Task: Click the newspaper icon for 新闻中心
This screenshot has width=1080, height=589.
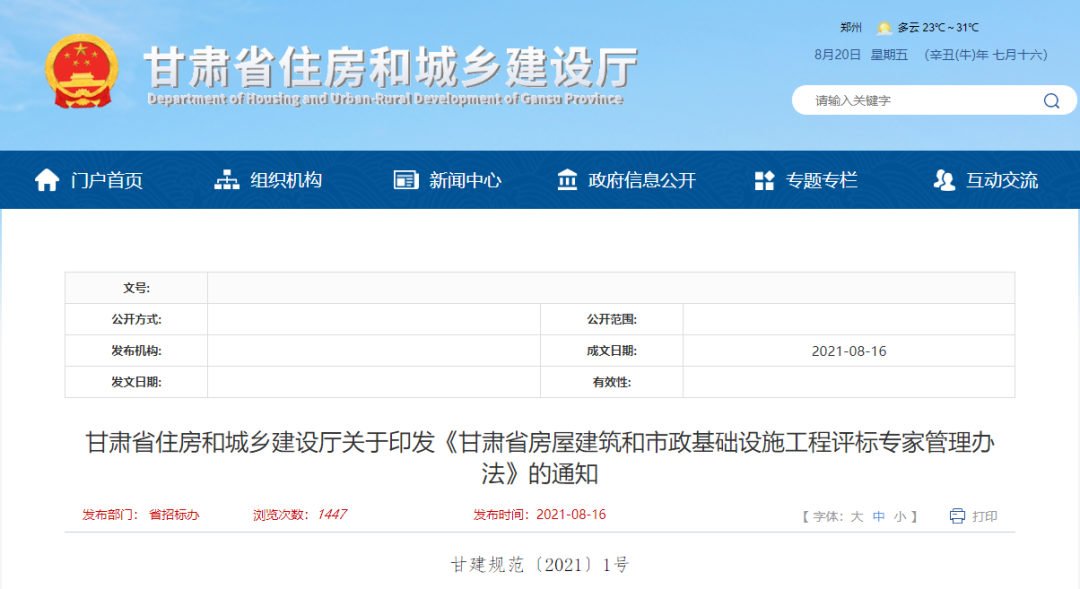Action: 406,180
